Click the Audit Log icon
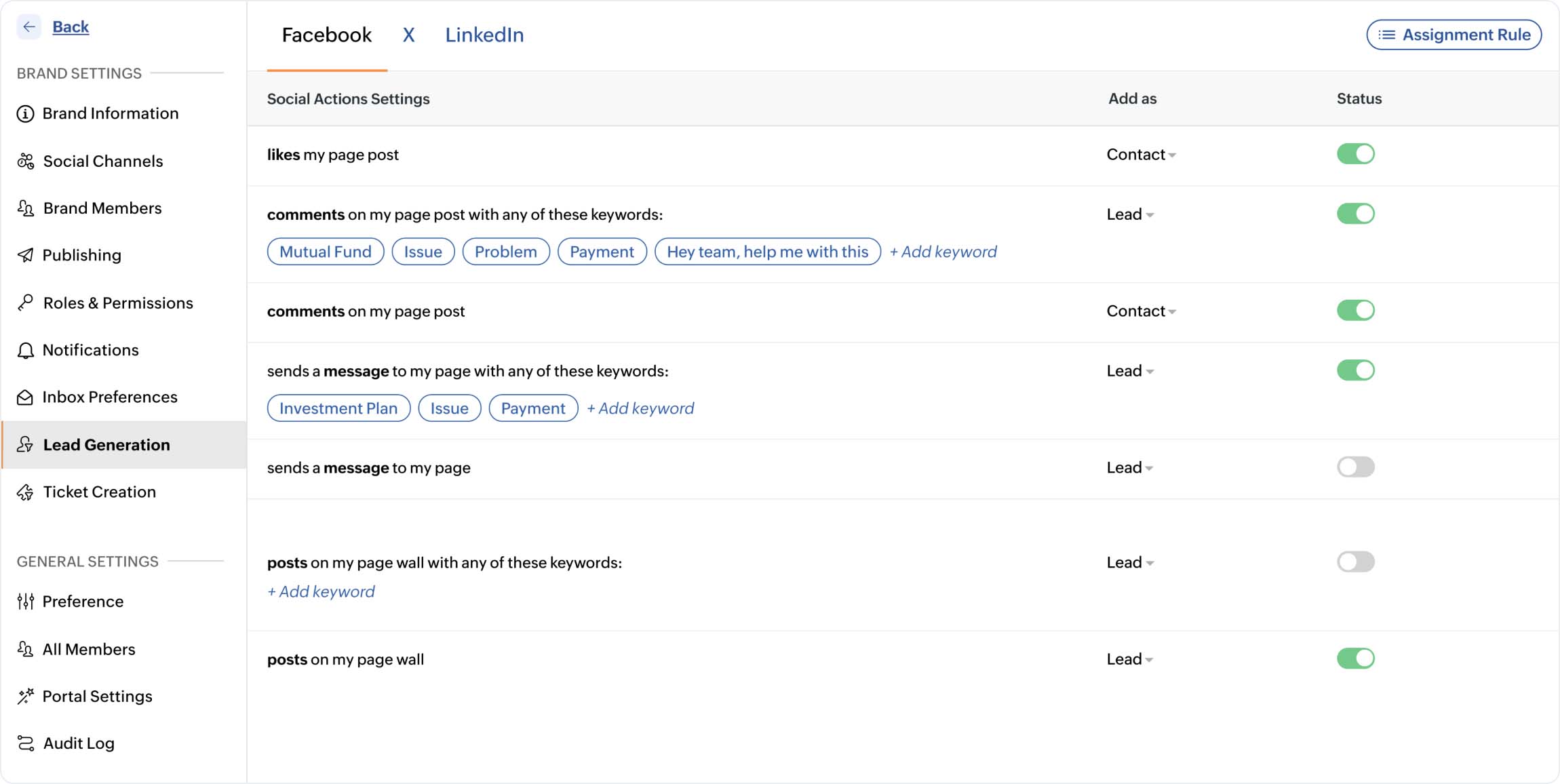Screen dimensions: 1560x784 (26, 743)
